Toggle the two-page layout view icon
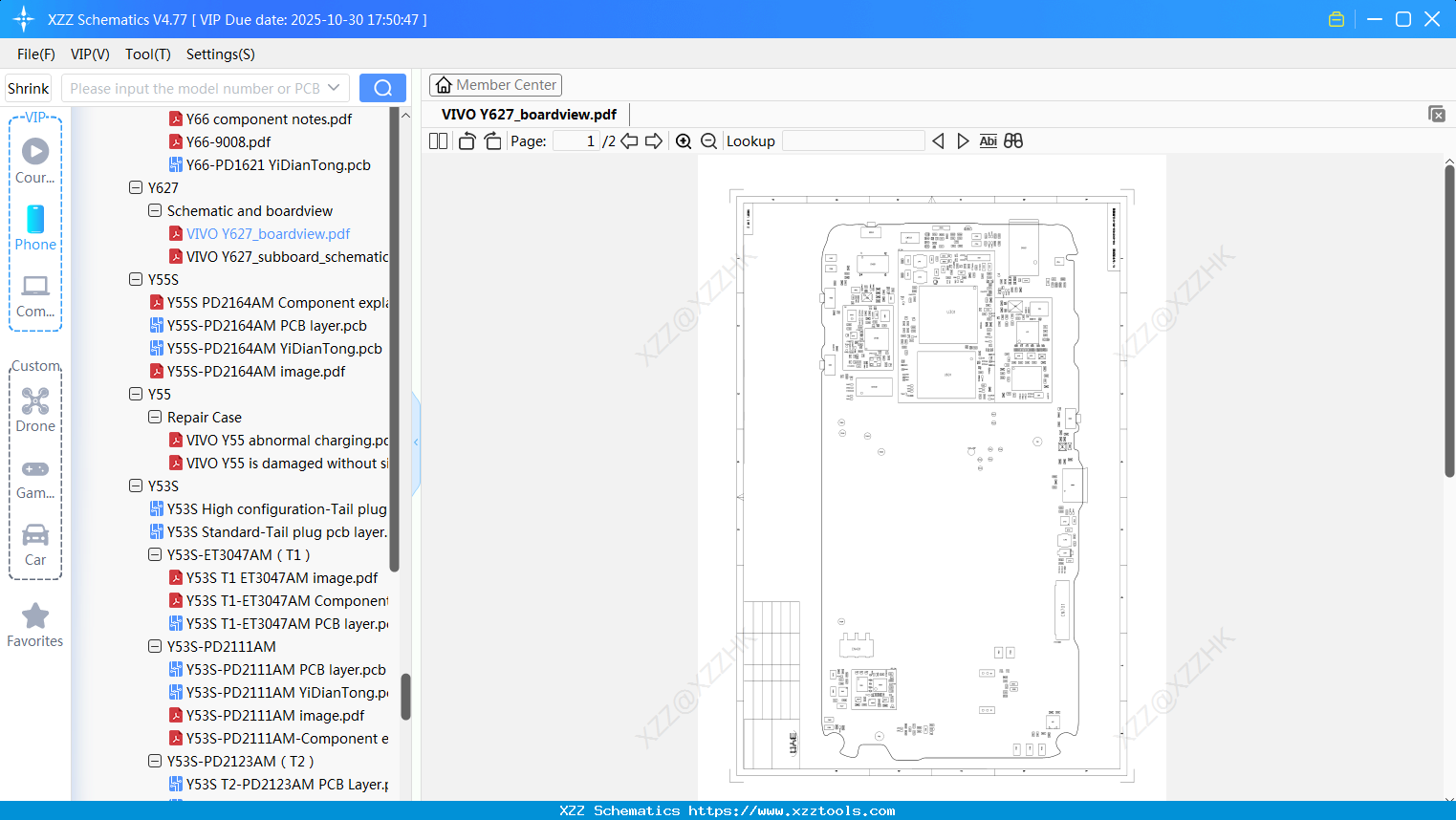Screen dimensions: 1456x820 point(439,141)
